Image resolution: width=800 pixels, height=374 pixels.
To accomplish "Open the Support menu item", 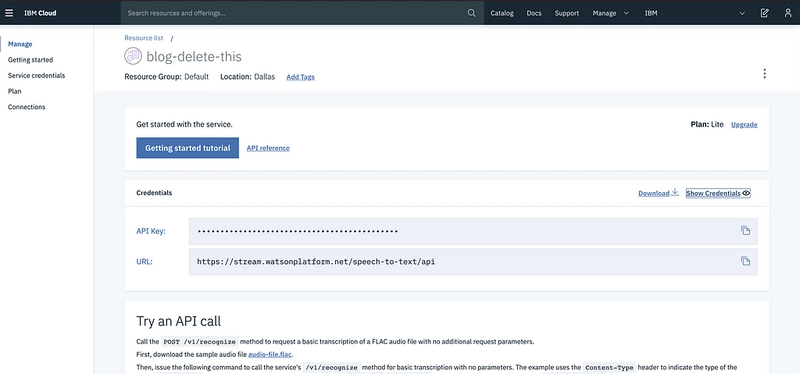I will [567, 13].
